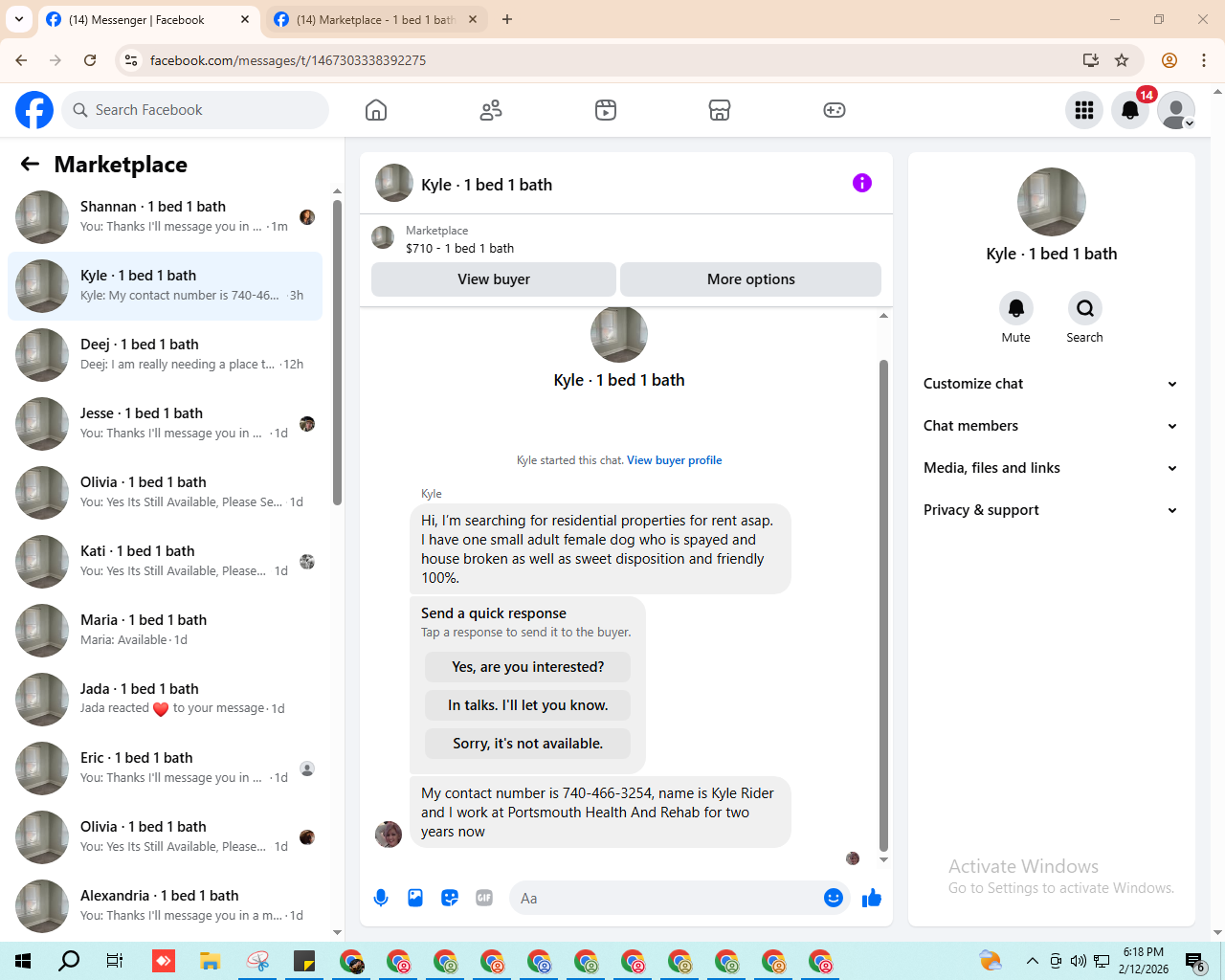This screenshot has height=980, width=1225.
Task: Open Windows Search on the taskbar
Action: click(x=69, y=961)
